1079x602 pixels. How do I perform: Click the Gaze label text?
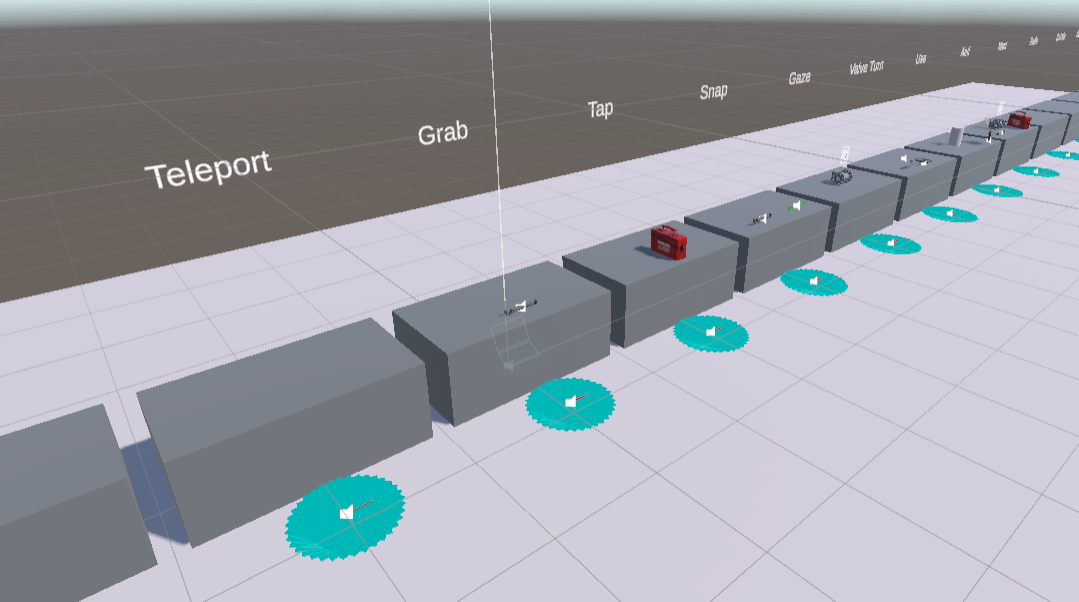pos(799,78)
